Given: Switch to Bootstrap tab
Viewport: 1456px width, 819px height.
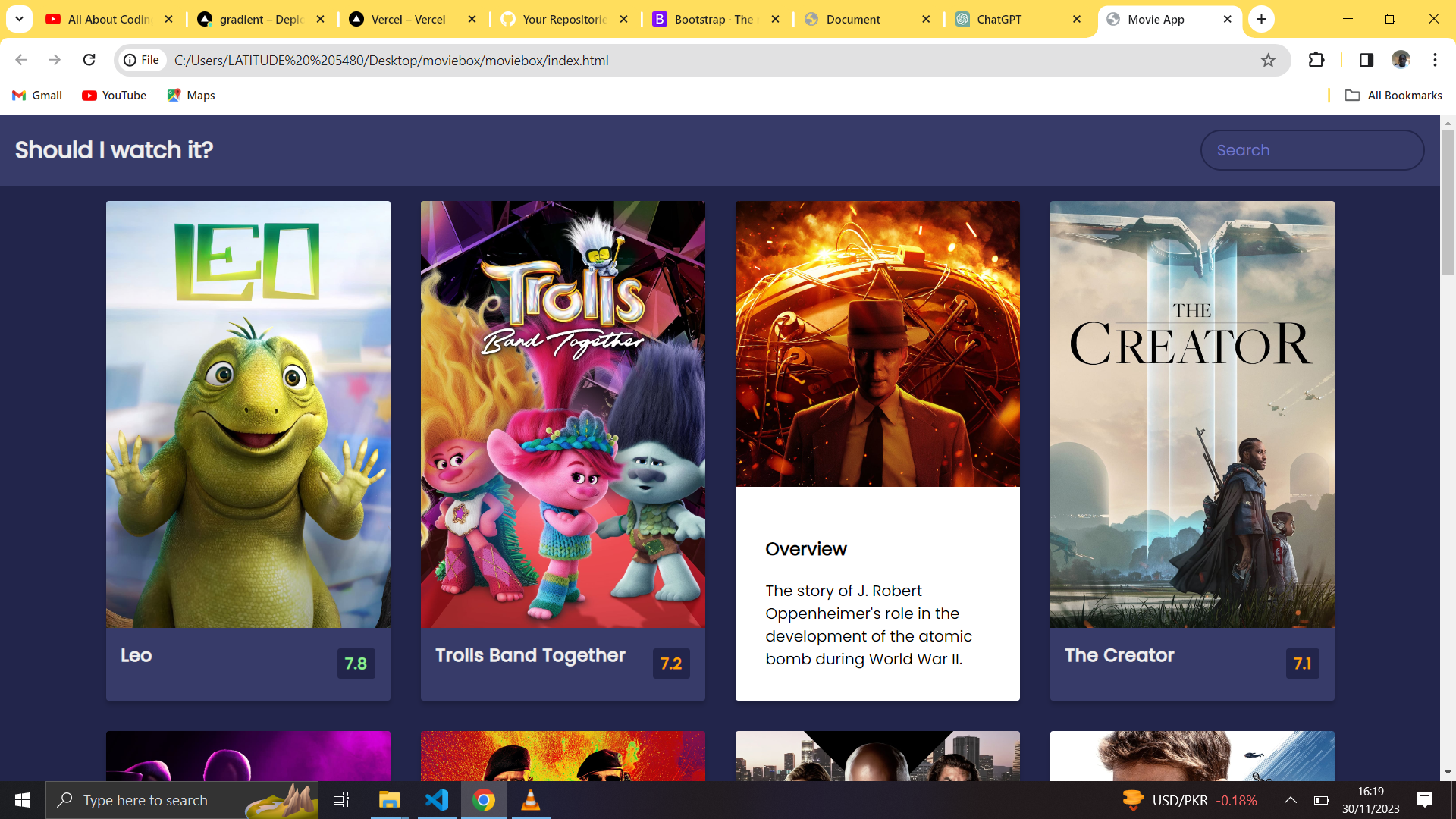Looking at the screenshot, I should point(713,19).
